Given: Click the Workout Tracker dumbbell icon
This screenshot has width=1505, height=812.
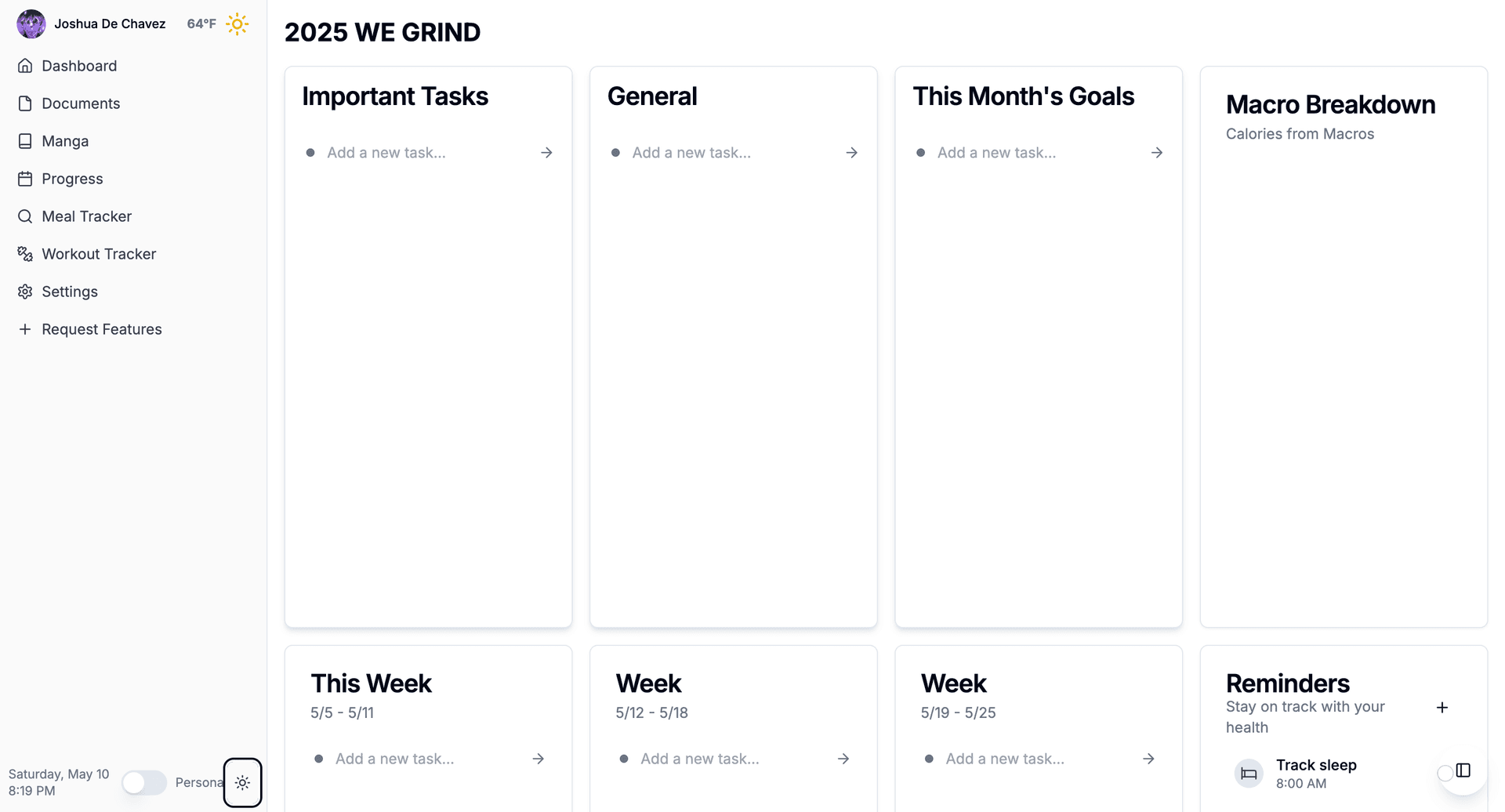Looking at the screenshot, I should point(25,253).
